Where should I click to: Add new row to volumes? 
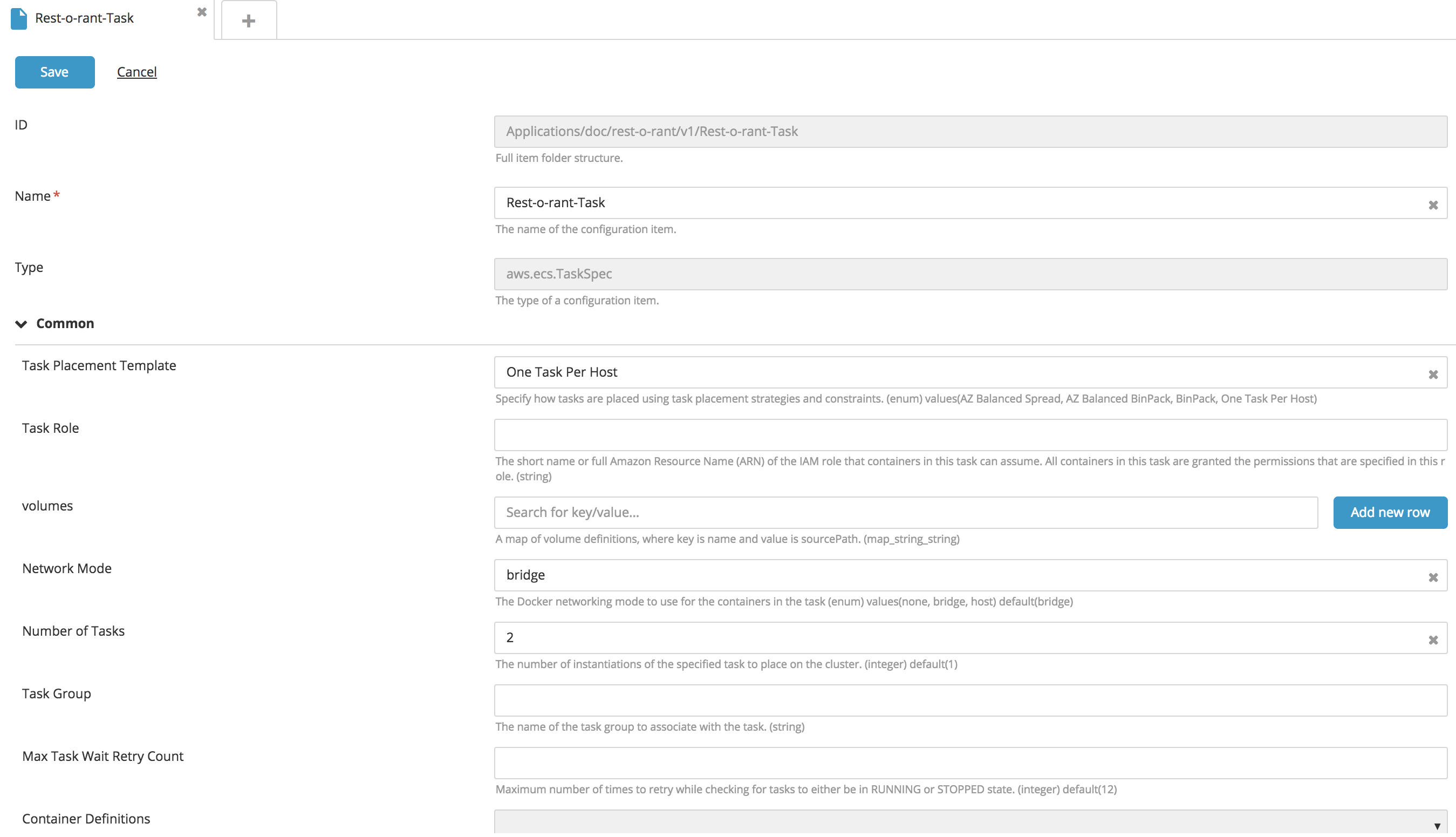tap(1389, 512)
